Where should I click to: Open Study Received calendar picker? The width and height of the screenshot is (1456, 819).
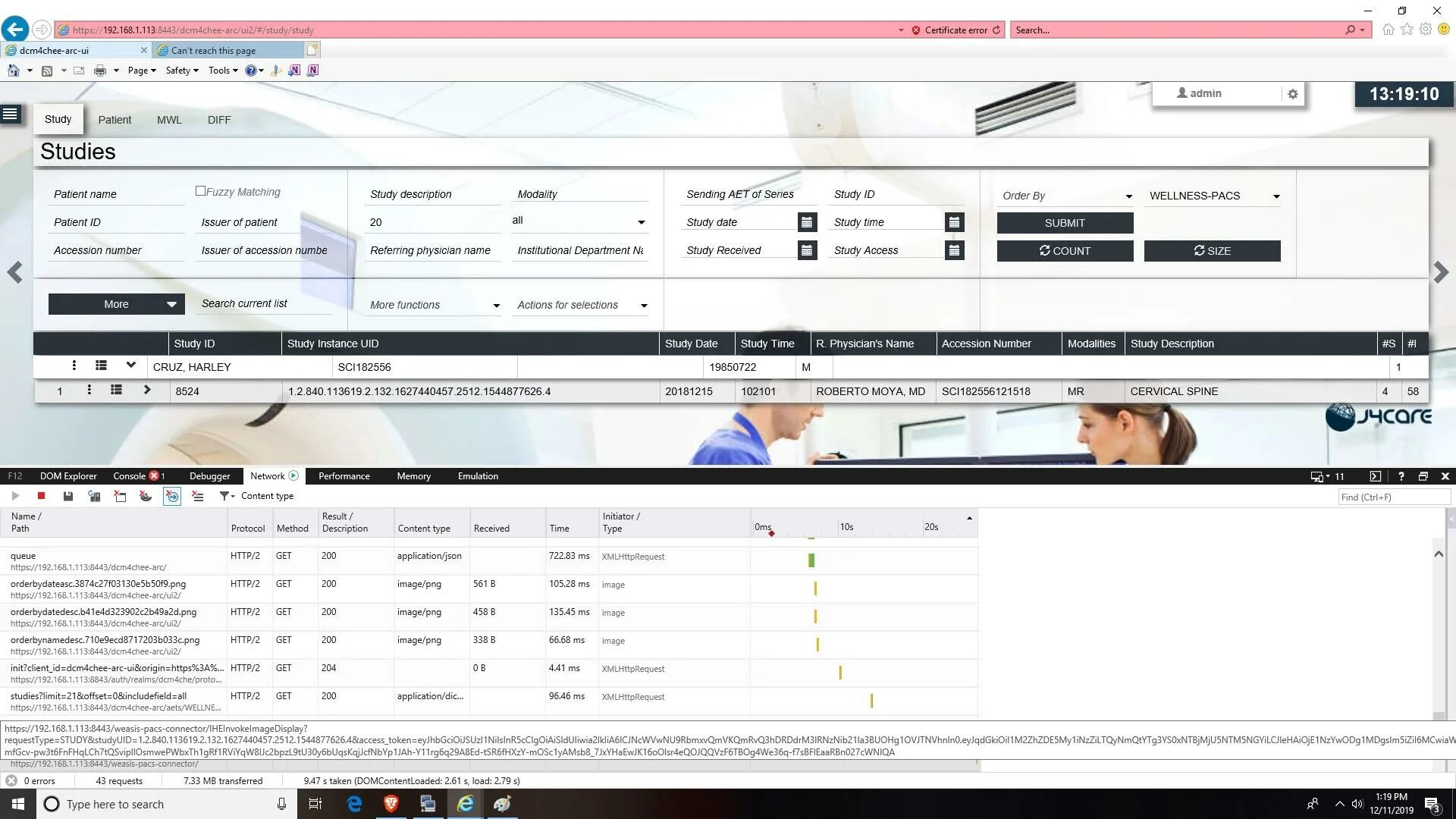coord(807,250)
